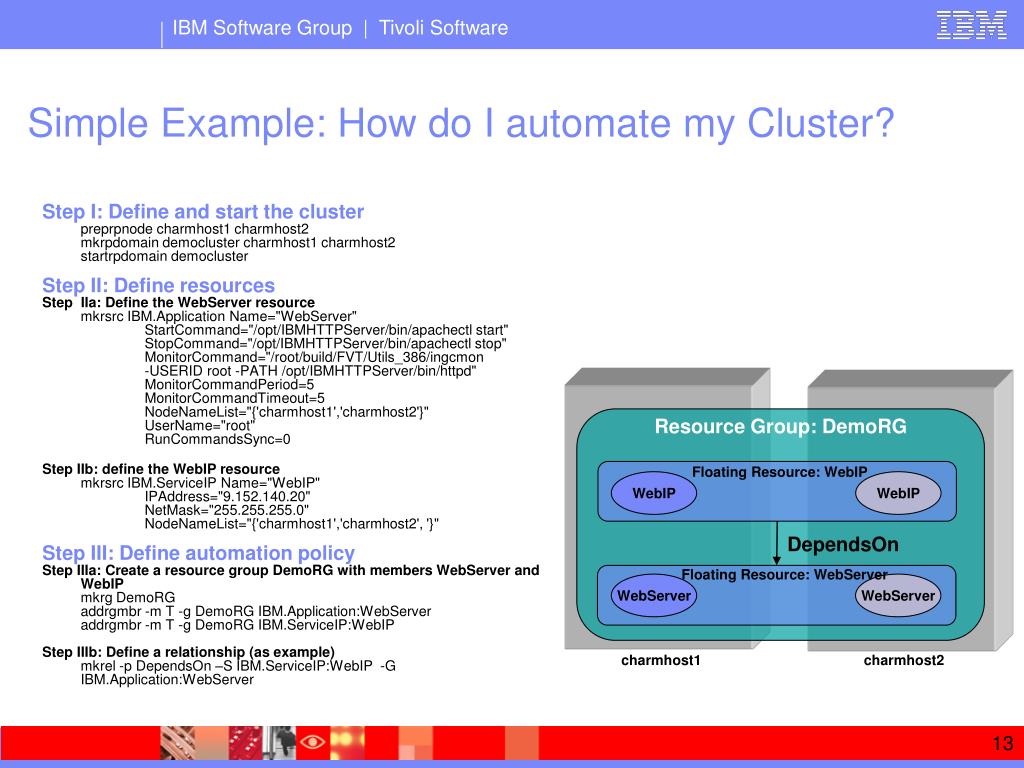Click 'Step IIa: Define the WebServer resource'
This screenshot has height=768, width=1024.
tap(178, 302)
